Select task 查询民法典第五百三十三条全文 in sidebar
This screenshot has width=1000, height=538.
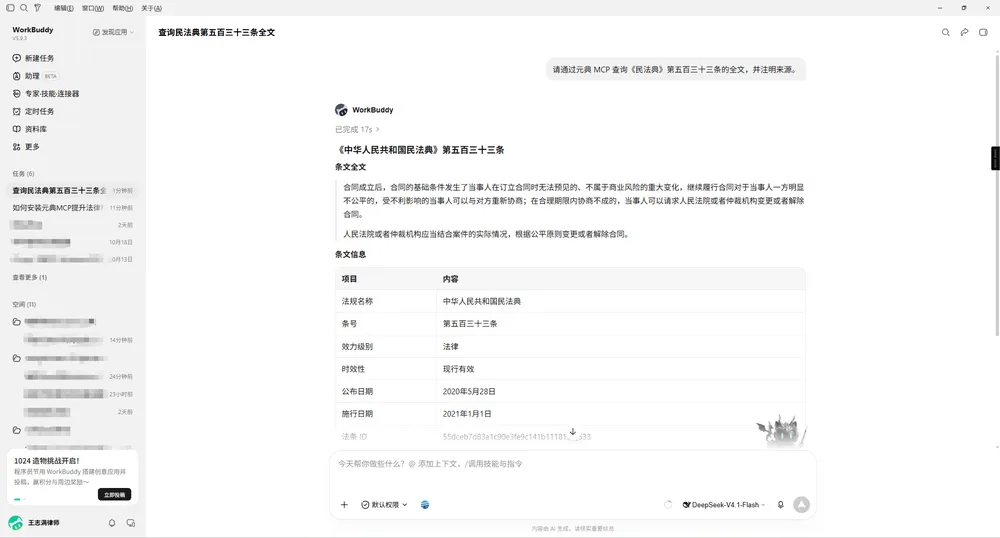73,191
